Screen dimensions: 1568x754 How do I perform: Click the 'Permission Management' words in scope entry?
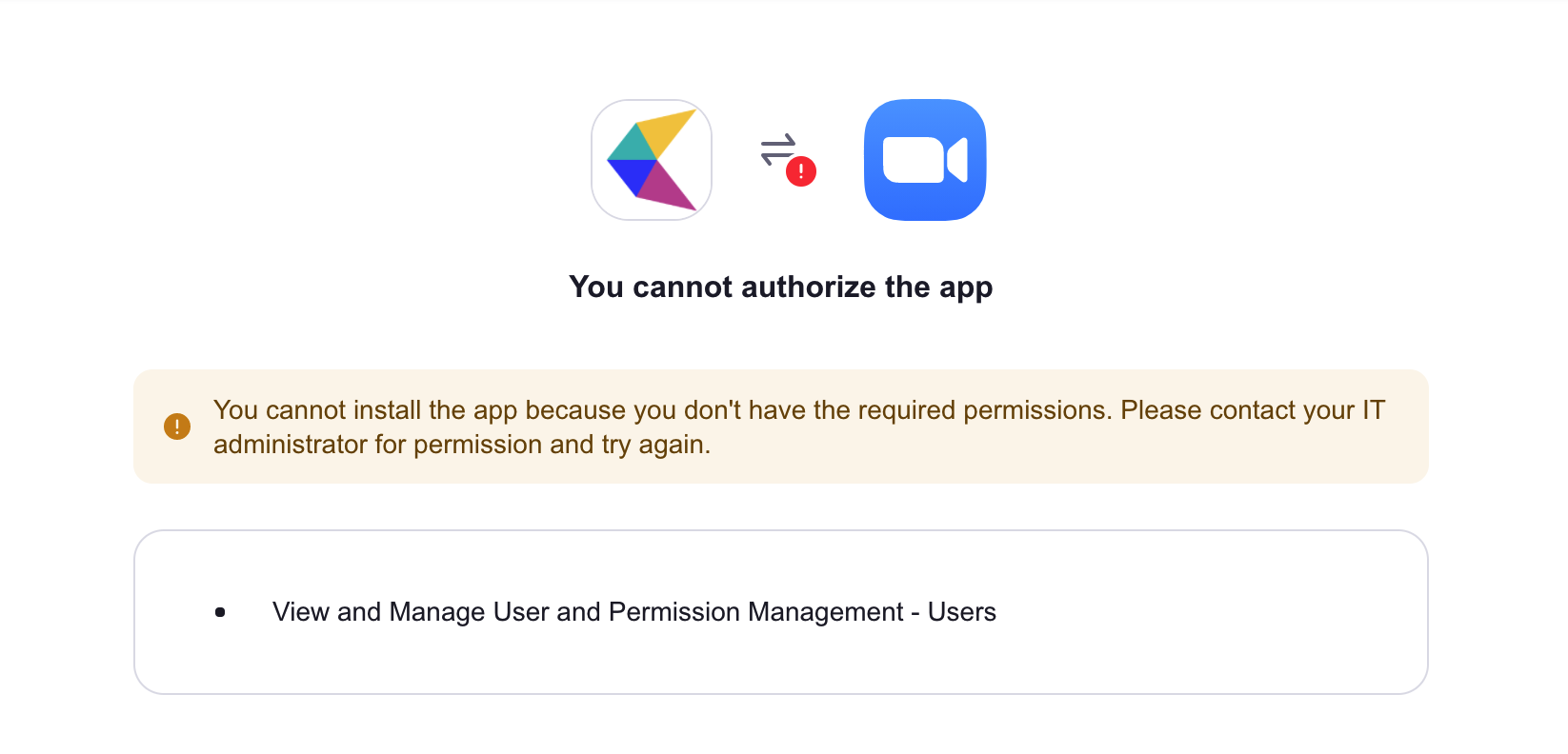click(756, 611)
